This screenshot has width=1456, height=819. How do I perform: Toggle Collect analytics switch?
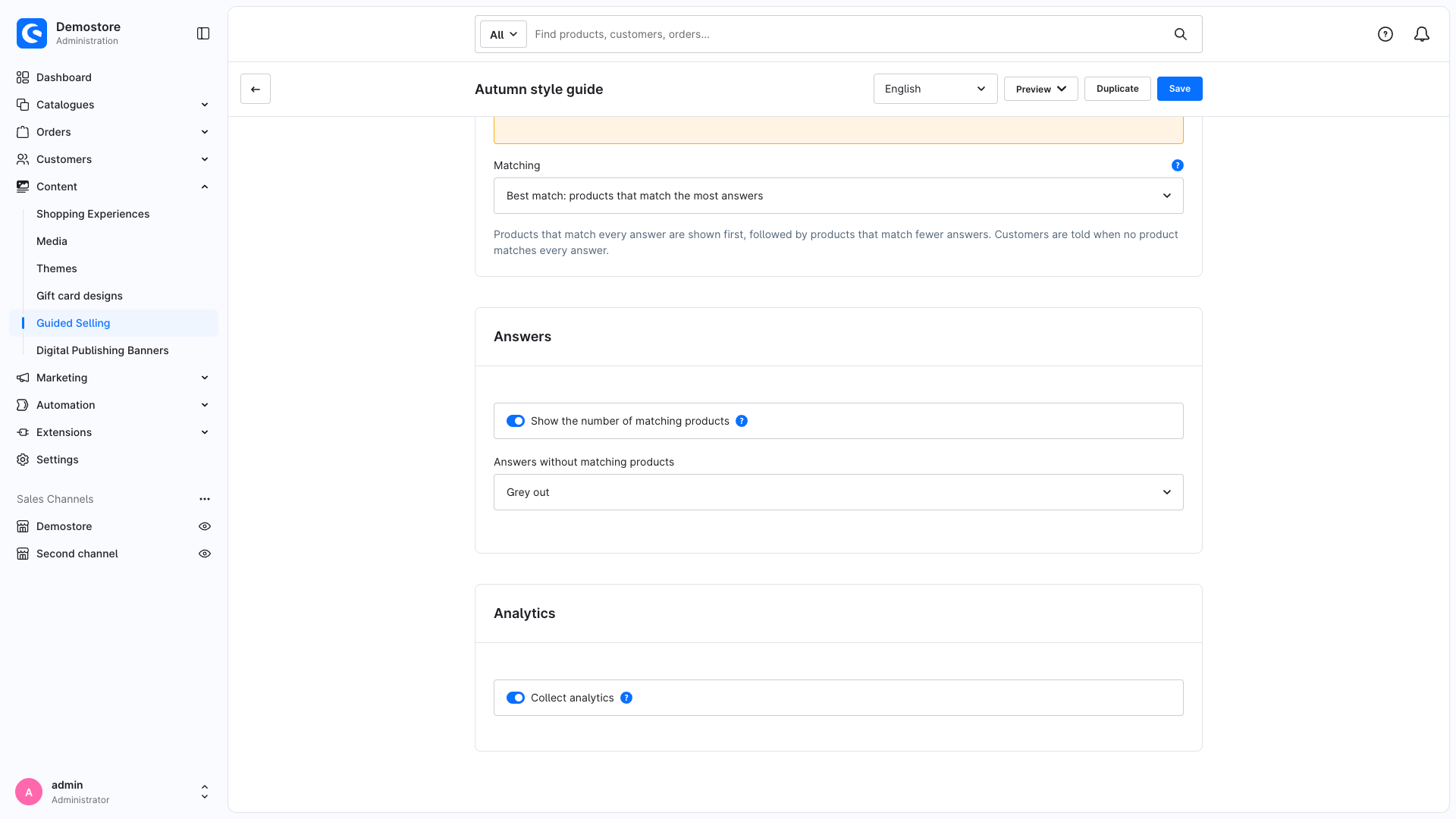pos(516,698)
